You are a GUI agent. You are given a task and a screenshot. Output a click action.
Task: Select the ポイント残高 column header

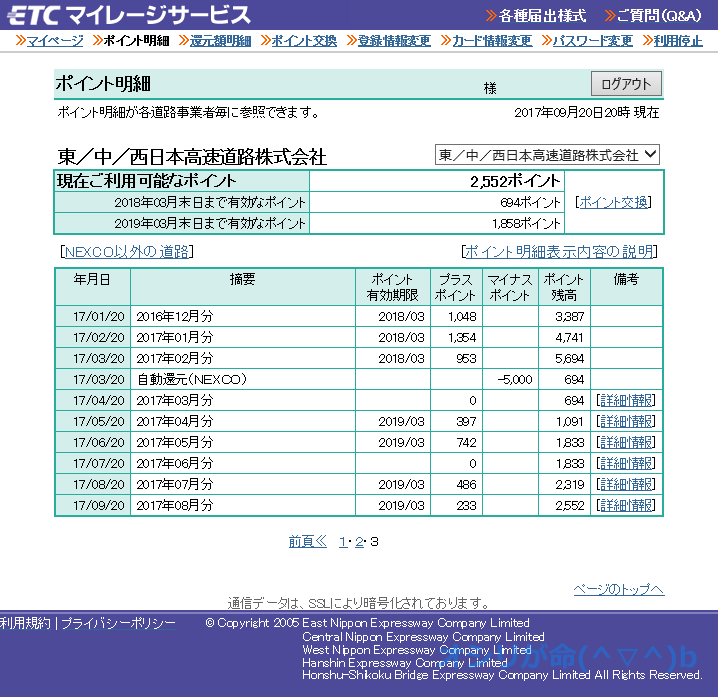click(x=564, y=287)
